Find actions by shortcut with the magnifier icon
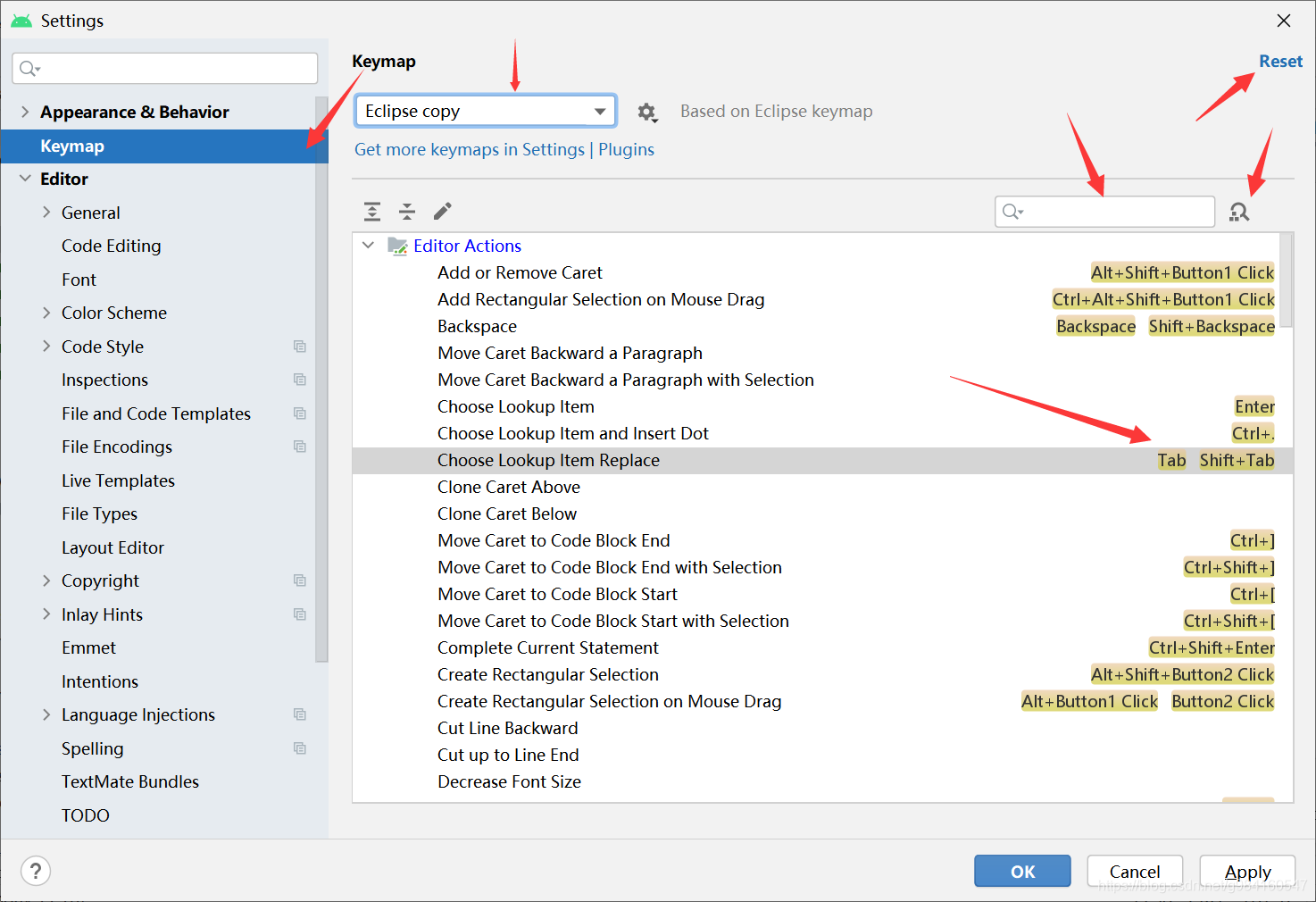The height and width of the screenshot is (902, 1316). click(x=1239, y=212)
